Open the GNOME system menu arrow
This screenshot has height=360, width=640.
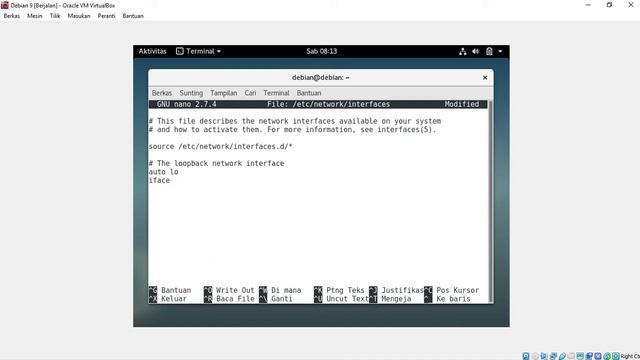[x=500, y=51]
